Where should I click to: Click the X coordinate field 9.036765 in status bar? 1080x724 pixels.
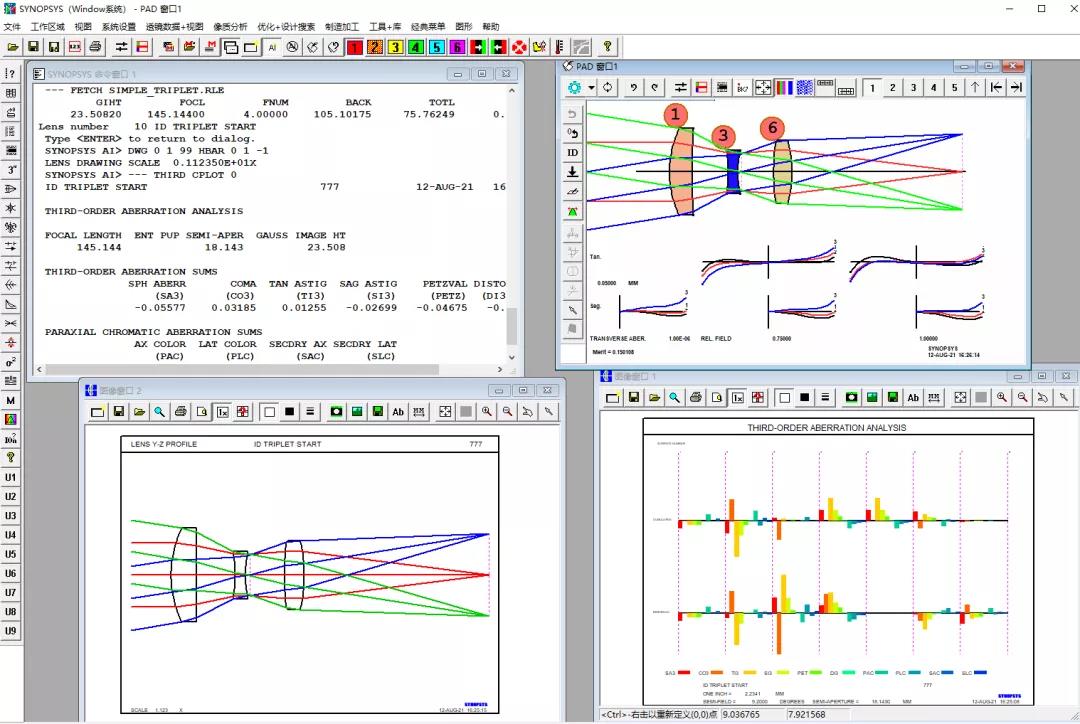coord(752,714)
